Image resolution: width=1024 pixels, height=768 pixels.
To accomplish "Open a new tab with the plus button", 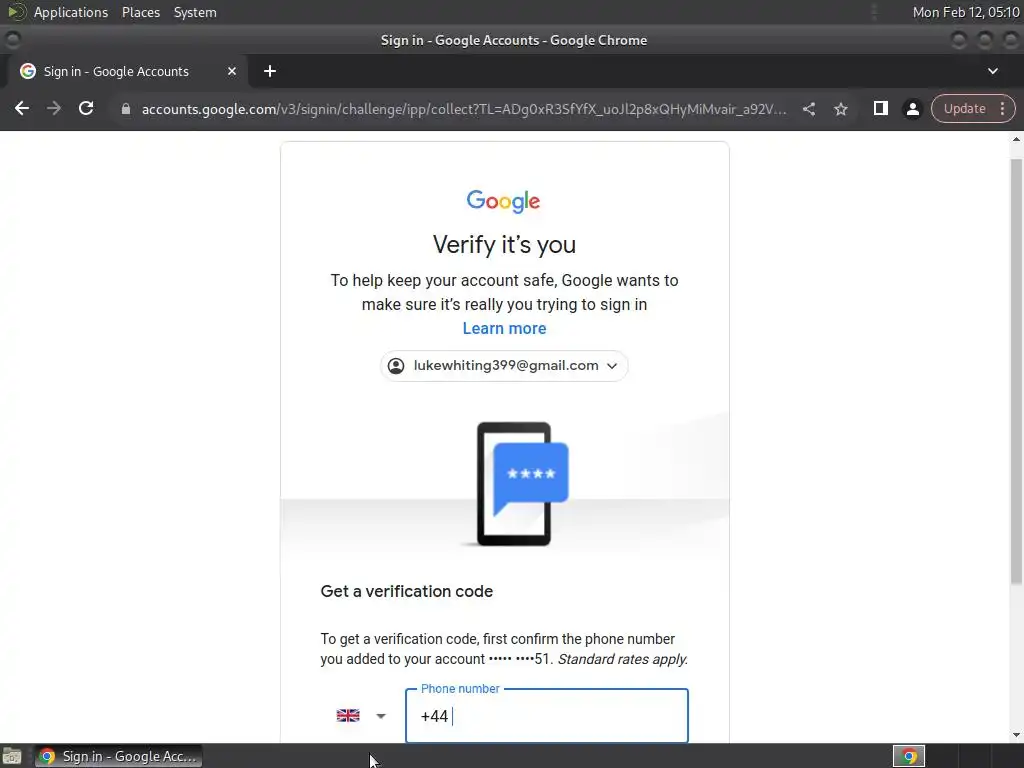I will coord(270,71).
